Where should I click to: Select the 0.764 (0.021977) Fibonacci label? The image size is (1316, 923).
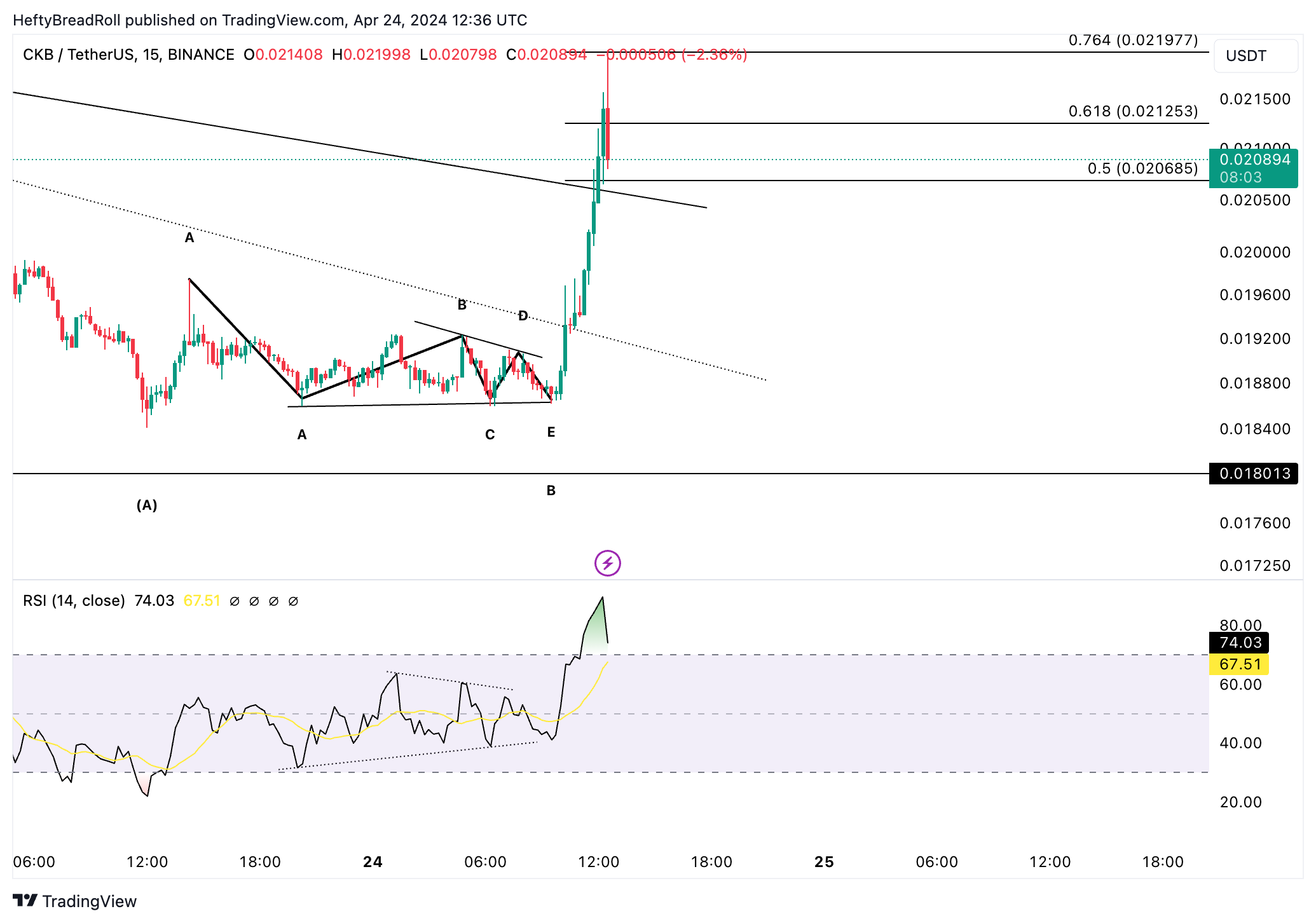click(1133, 40)
